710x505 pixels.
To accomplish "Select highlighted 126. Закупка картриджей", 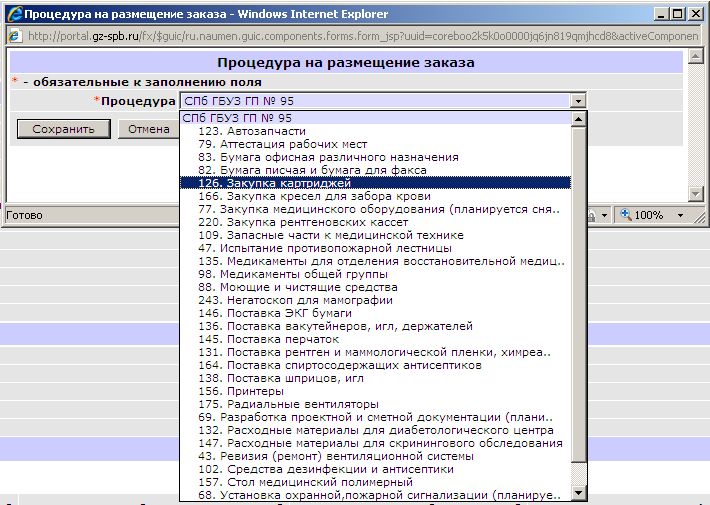I will tap(375, 183).
